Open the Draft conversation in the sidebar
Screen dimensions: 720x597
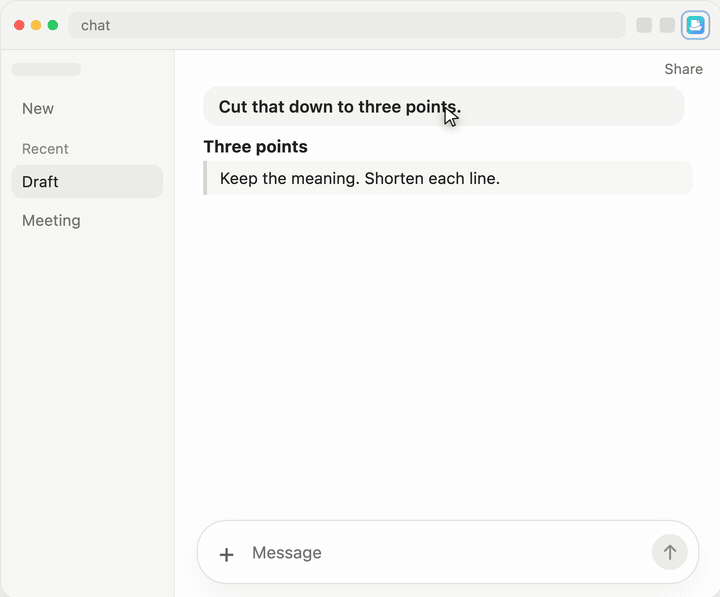point(87,182)
